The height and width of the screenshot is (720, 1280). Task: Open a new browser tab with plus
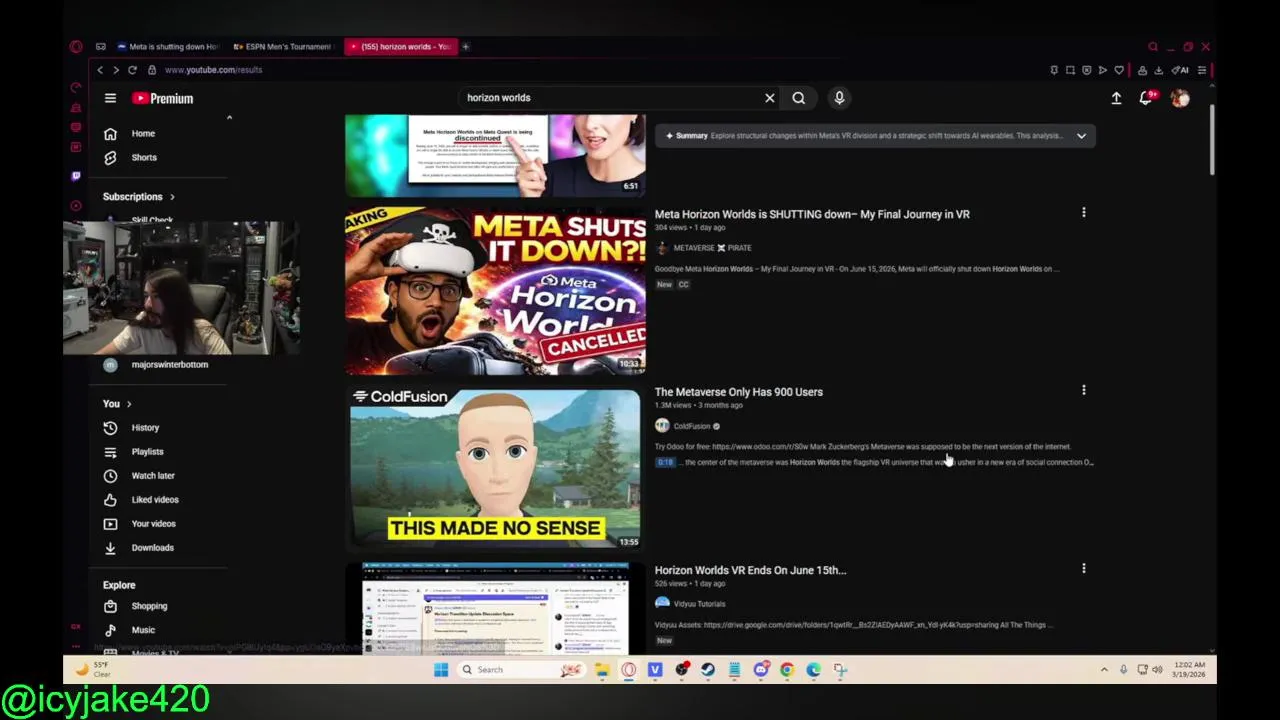coord(466,47)
